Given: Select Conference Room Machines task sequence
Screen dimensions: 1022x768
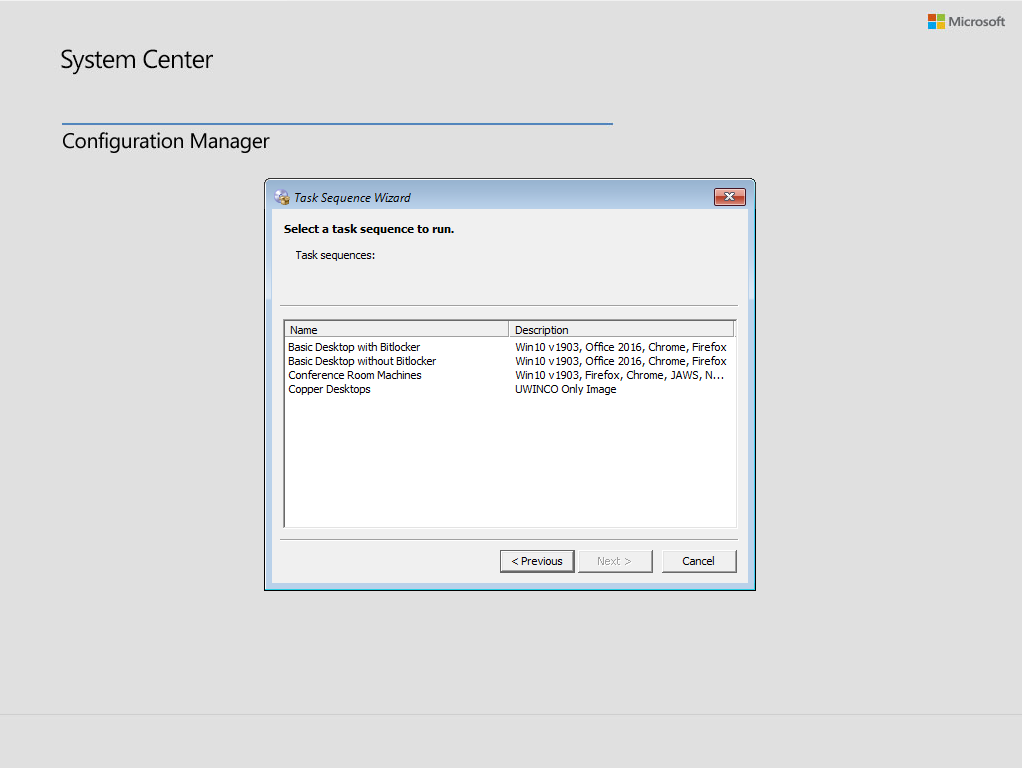Looking at the screenshot, I should point(355,375).
